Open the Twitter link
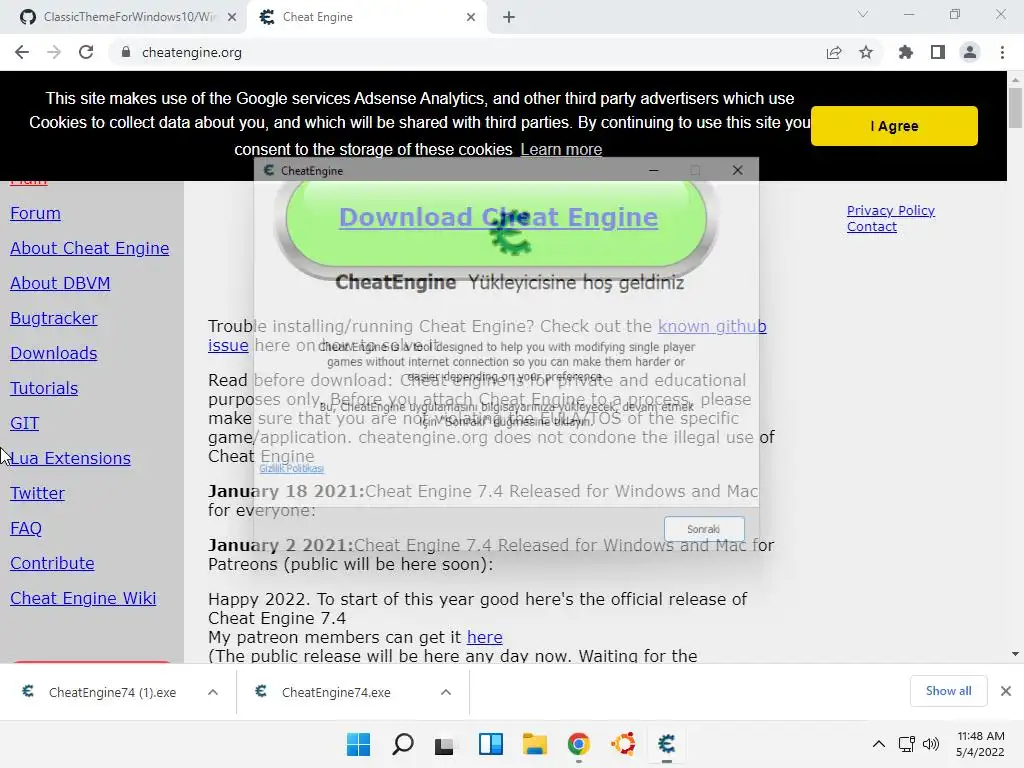This screenshot has width=1024, height=768. 37,493
